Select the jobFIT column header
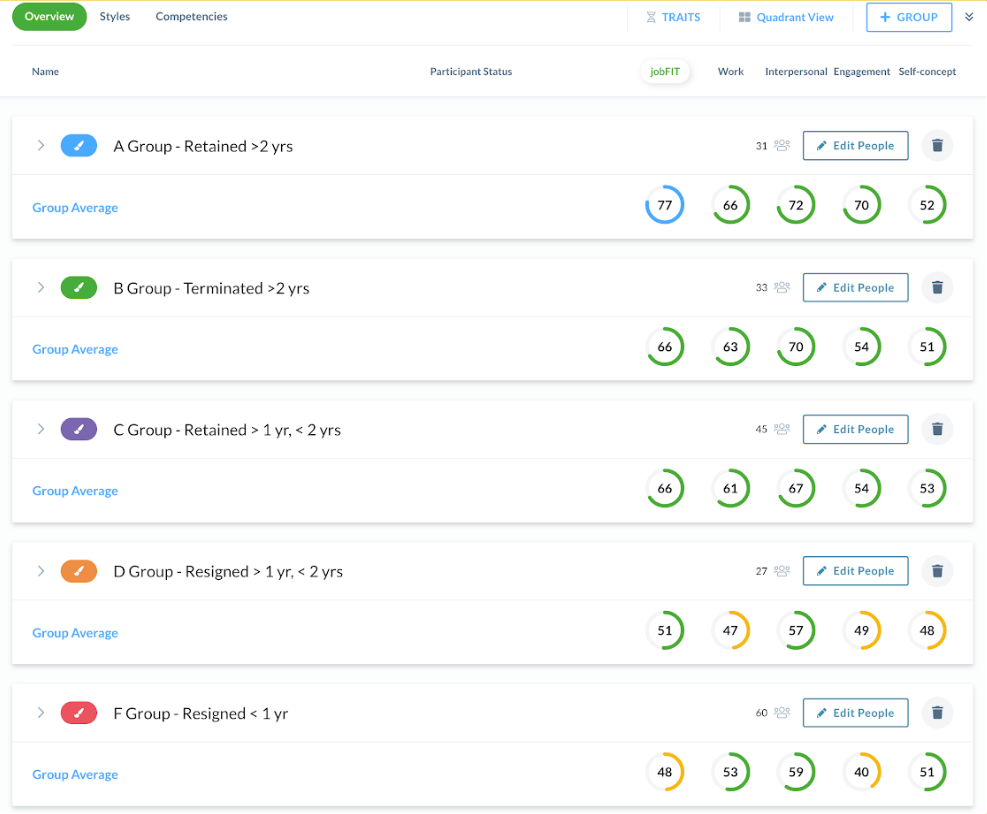Viewport: 987px width, 814px height. coord(665,72)
